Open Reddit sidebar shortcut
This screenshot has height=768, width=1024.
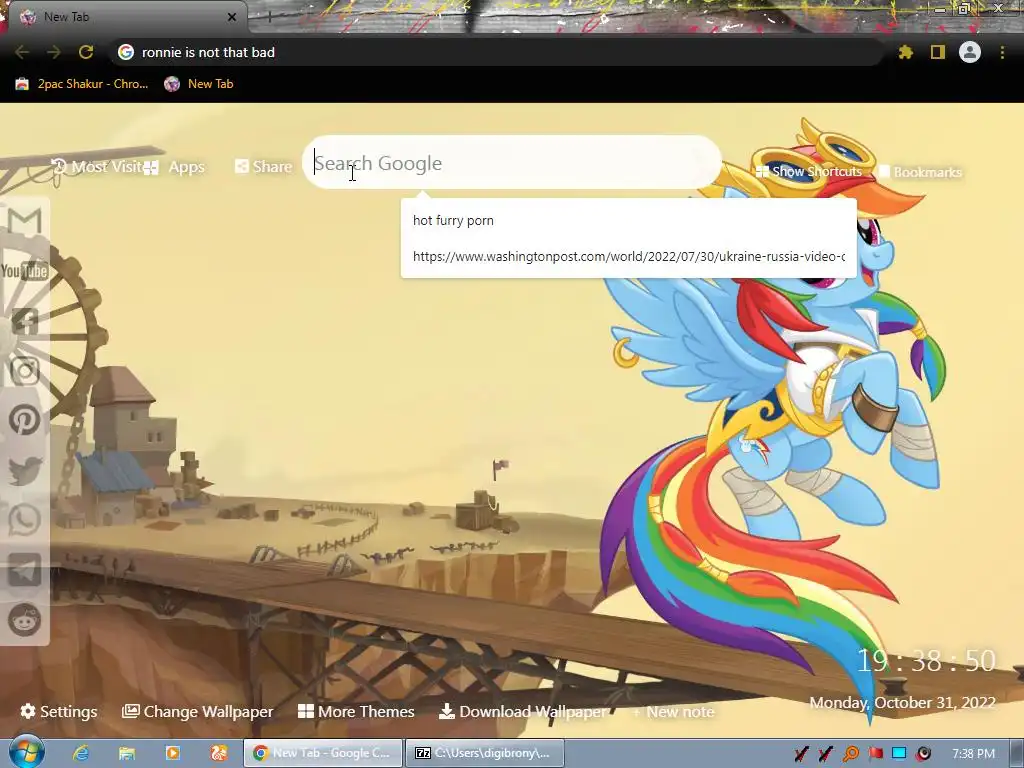click(x=25, y=620)
